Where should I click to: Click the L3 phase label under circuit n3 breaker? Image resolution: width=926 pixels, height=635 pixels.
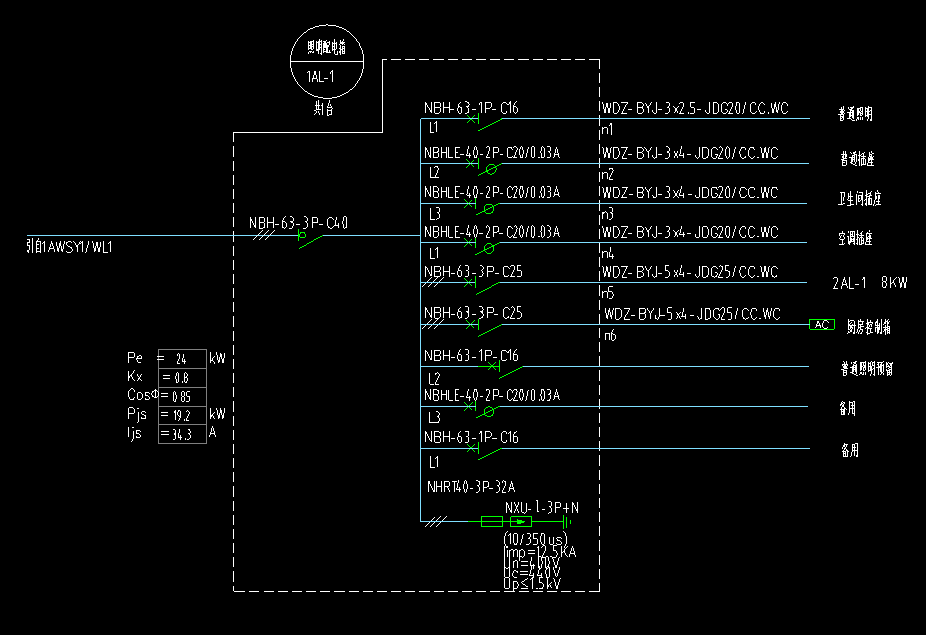click(x=435, y=214)
